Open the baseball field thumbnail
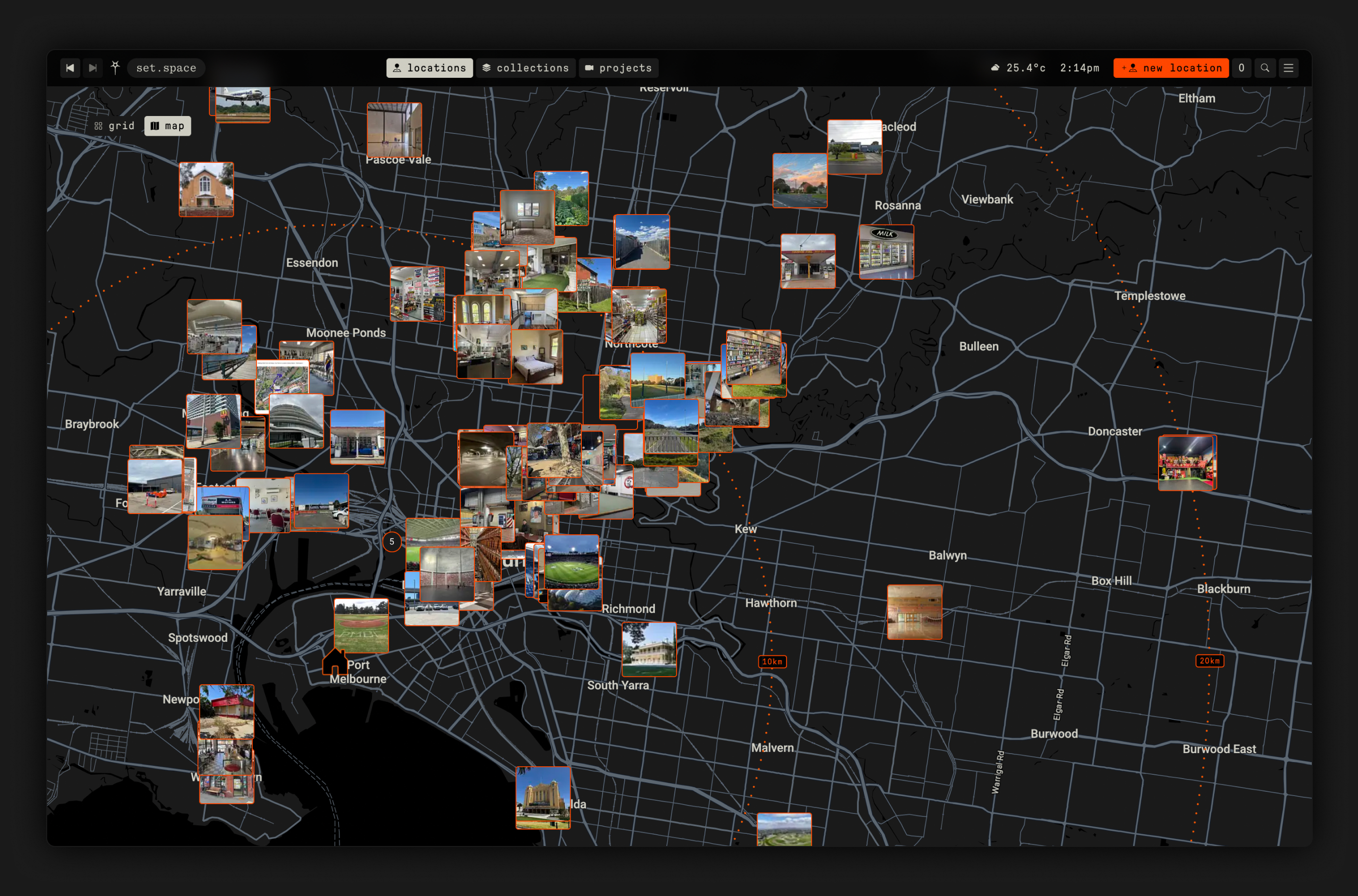Screen dimensions: 1358x896 (x=362, y=626)
